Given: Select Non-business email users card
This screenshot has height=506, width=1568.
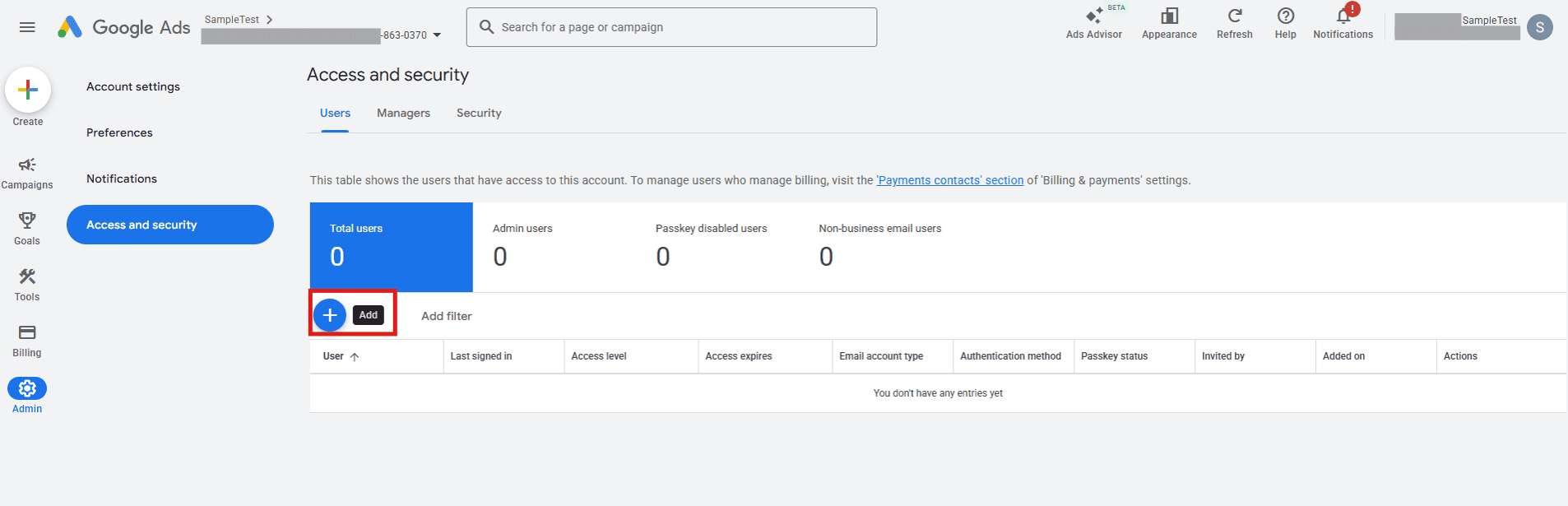Looking at the screenshot, I should point(880,247).
